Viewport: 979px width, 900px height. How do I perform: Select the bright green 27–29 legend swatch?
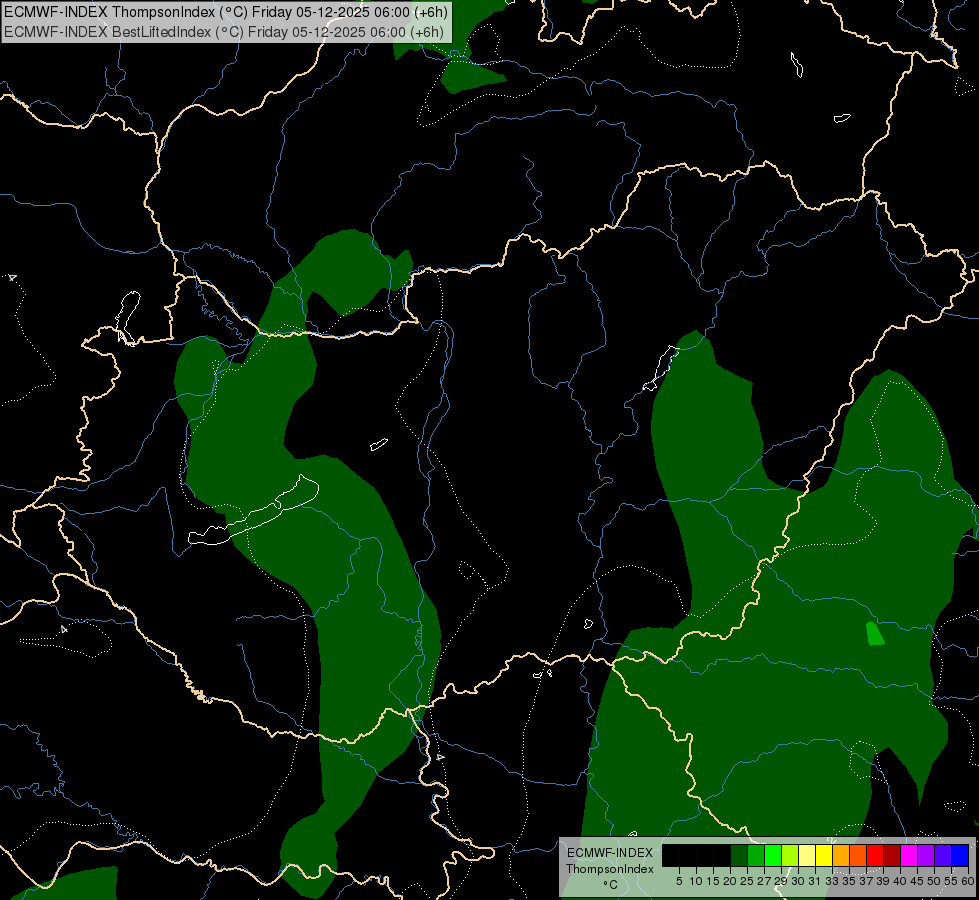[773, 856]
